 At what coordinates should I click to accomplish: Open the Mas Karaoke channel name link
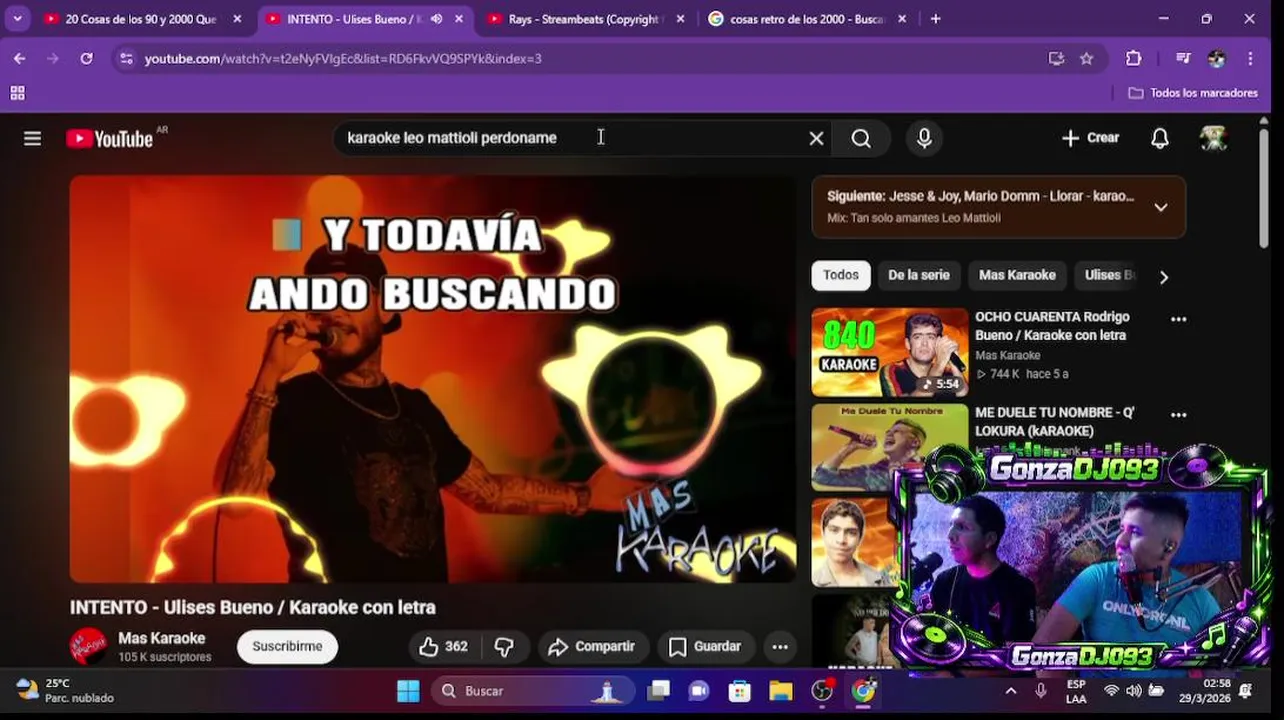click(x=162, y=638)
